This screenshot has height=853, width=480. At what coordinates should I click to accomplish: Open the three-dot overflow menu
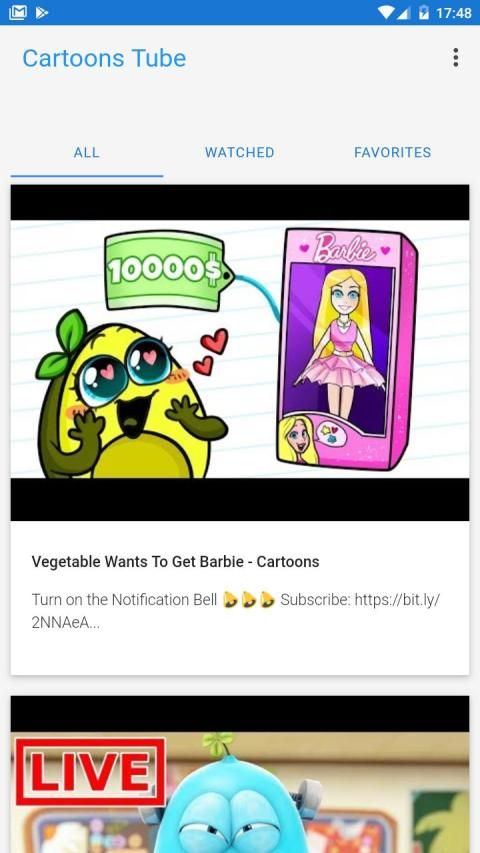point(455,58)
